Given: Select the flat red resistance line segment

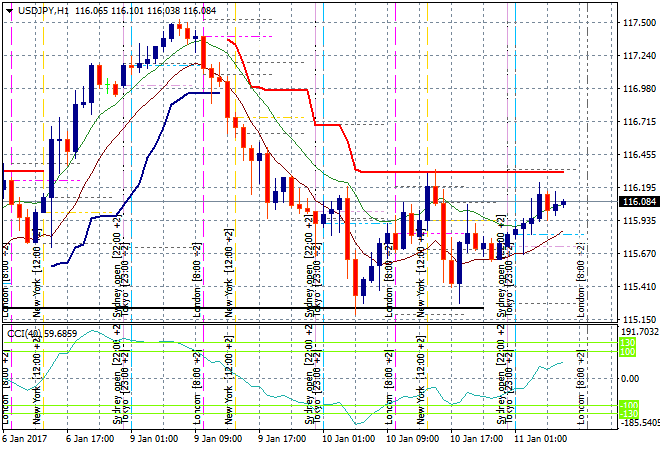Looking at the screenshot, I should 460,171.
